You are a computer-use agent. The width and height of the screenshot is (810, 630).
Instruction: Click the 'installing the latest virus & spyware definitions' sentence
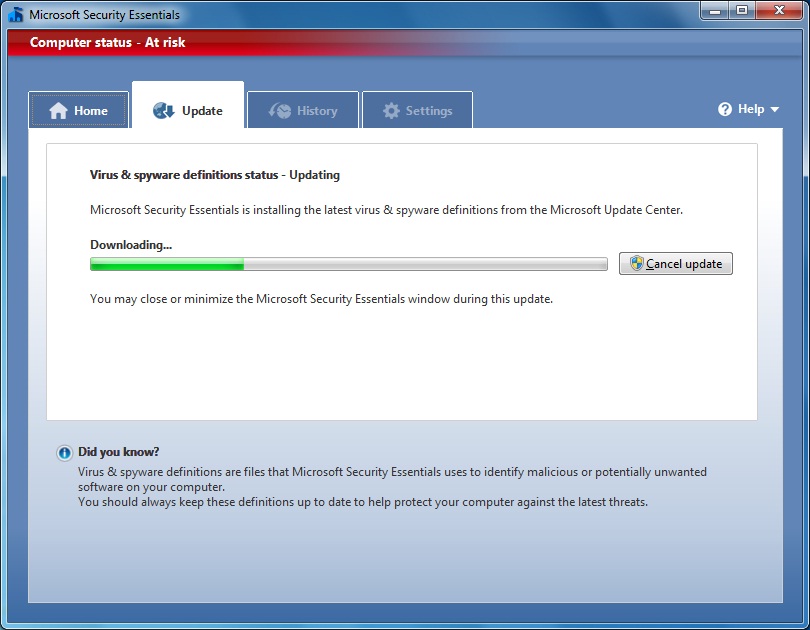(386, 210)
